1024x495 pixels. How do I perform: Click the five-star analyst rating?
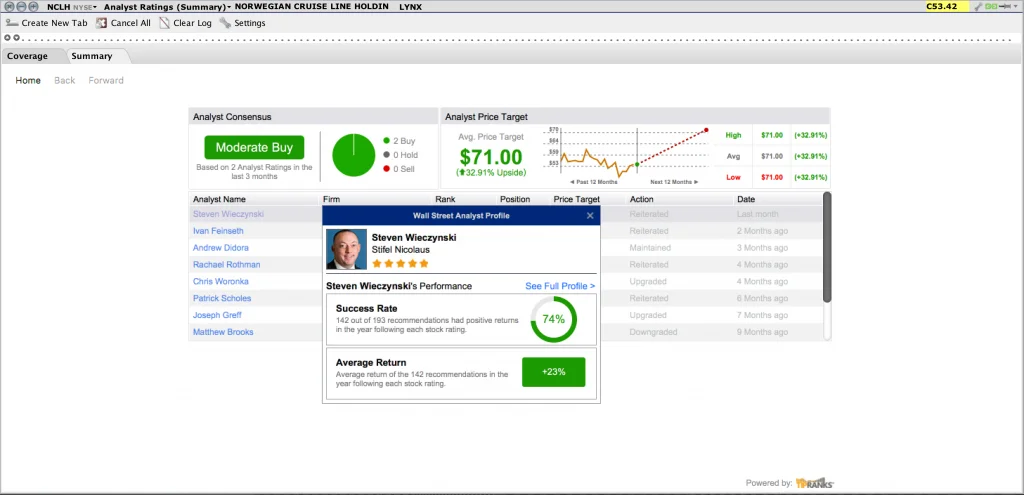(400, 264)
